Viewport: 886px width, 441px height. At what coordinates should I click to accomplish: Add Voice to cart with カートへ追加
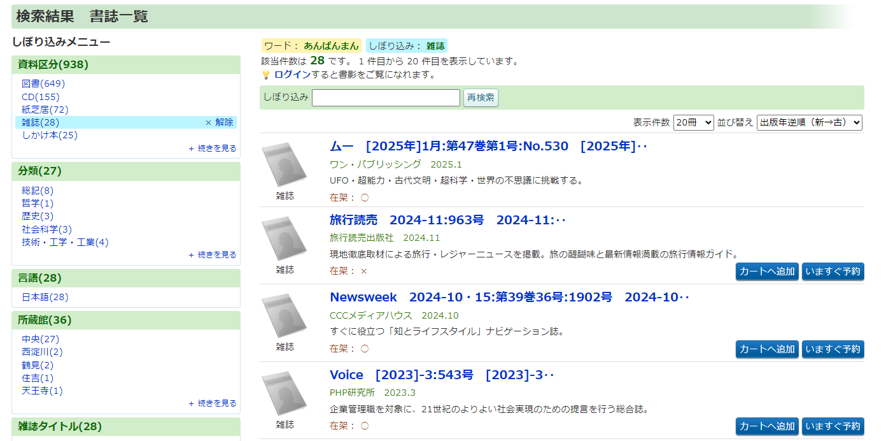pos(767,426)
